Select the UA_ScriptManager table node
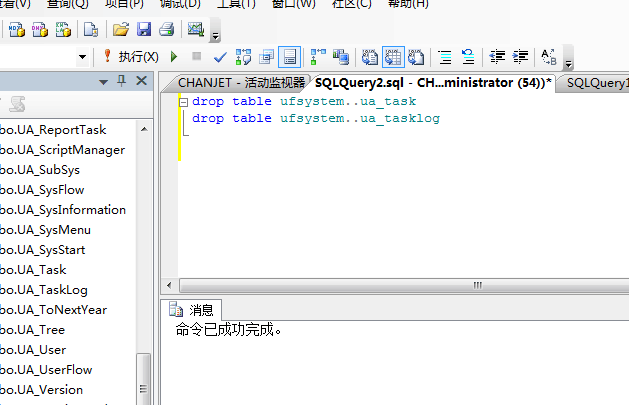Image resolution: width=629 pixels, height=405 pixels. [62, 150]
